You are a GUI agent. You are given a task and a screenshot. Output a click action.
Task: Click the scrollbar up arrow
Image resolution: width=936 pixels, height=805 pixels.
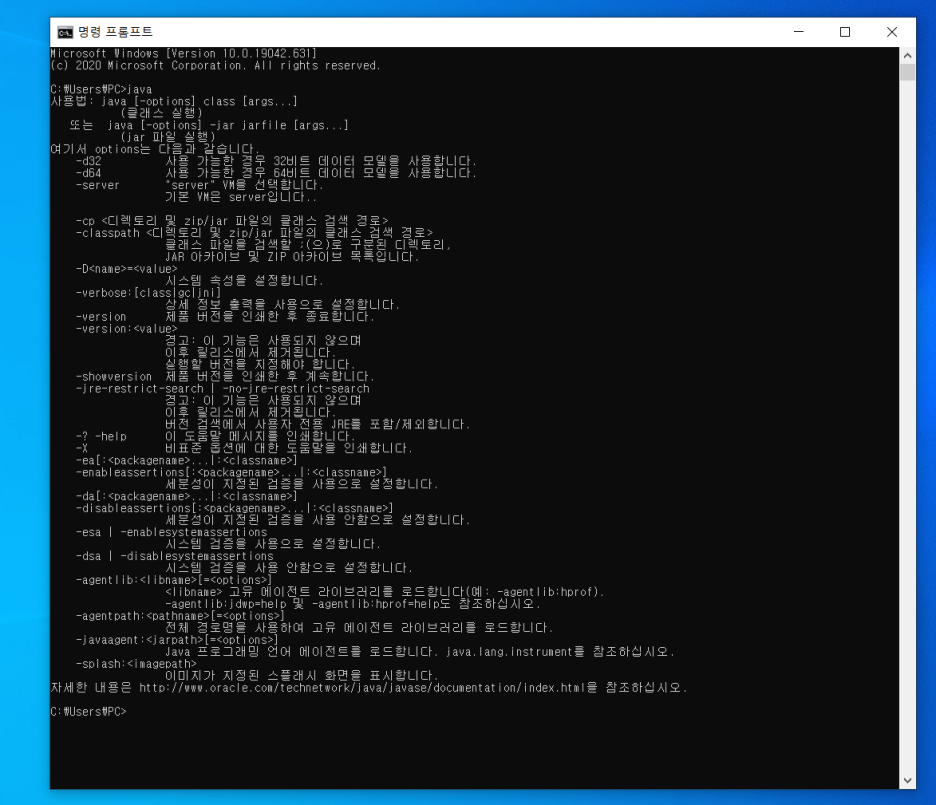(x=907, y=55)
